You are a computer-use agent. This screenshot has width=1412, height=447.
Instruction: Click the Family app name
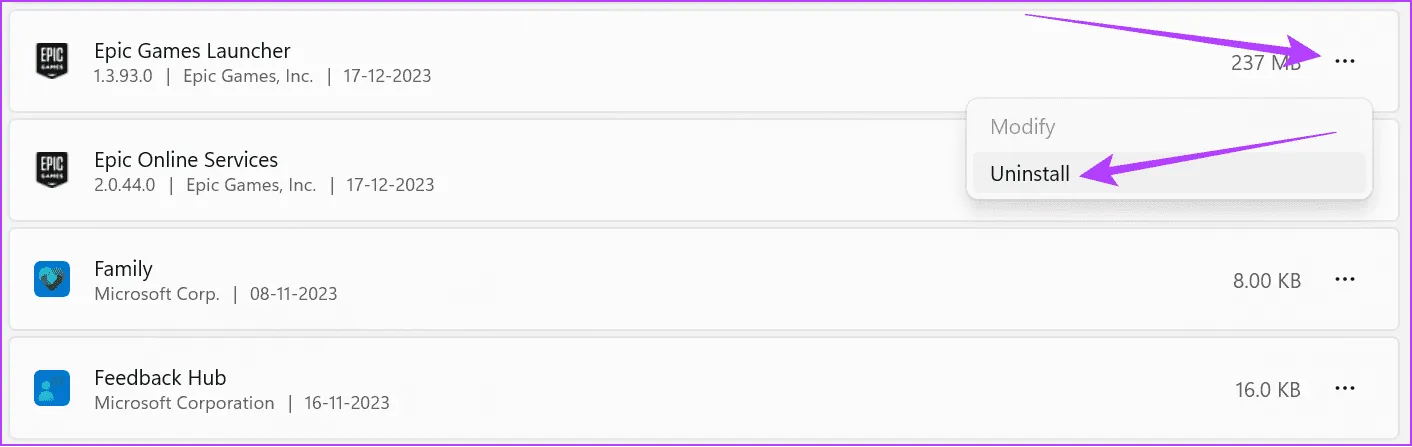click(x=123, y=269)
